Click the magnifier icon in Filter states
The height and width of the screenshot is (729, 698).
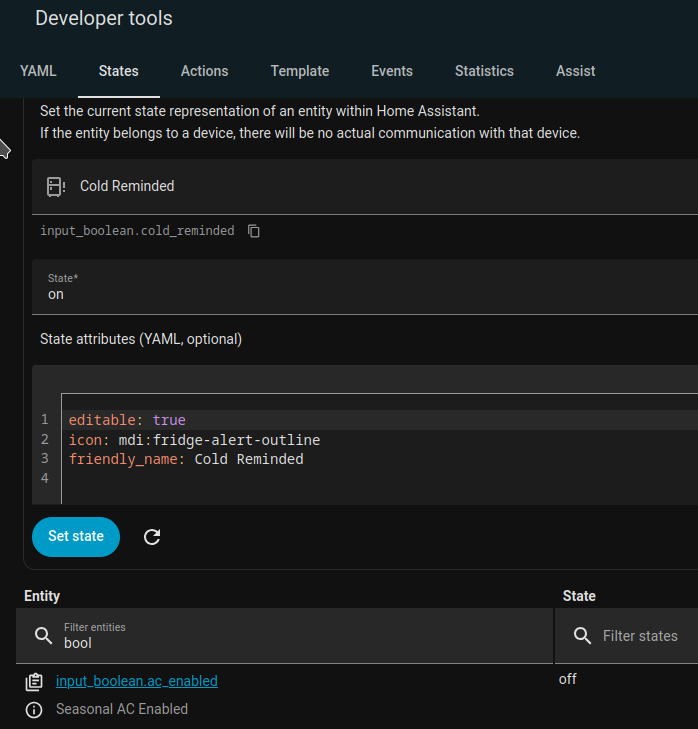point(582,636)
